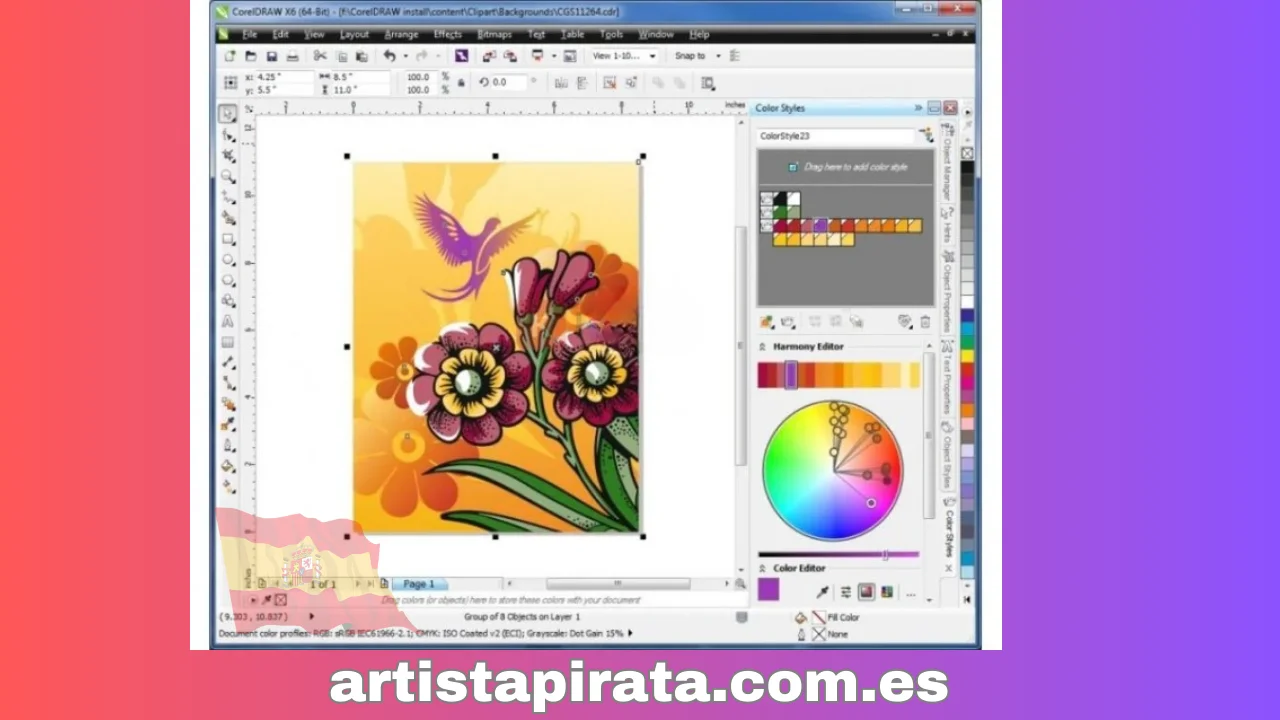Viewport: 1280px width, 720px height.
Task: Toggle the color palettes mode in Color Editor
Action: (887, 592)
